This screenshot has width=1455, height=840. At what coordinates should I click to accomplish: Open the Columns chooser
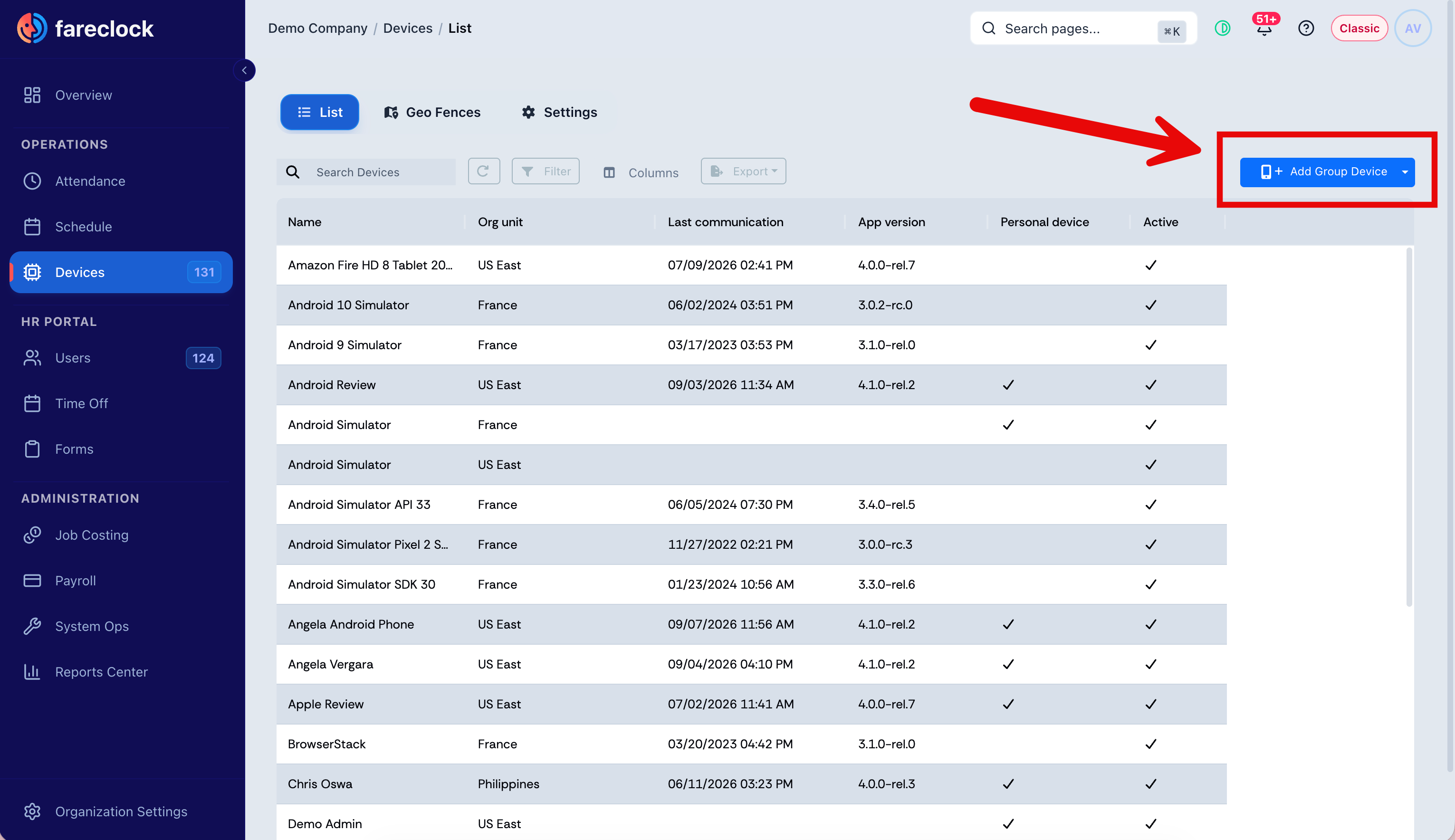click(x=641, y=172)
